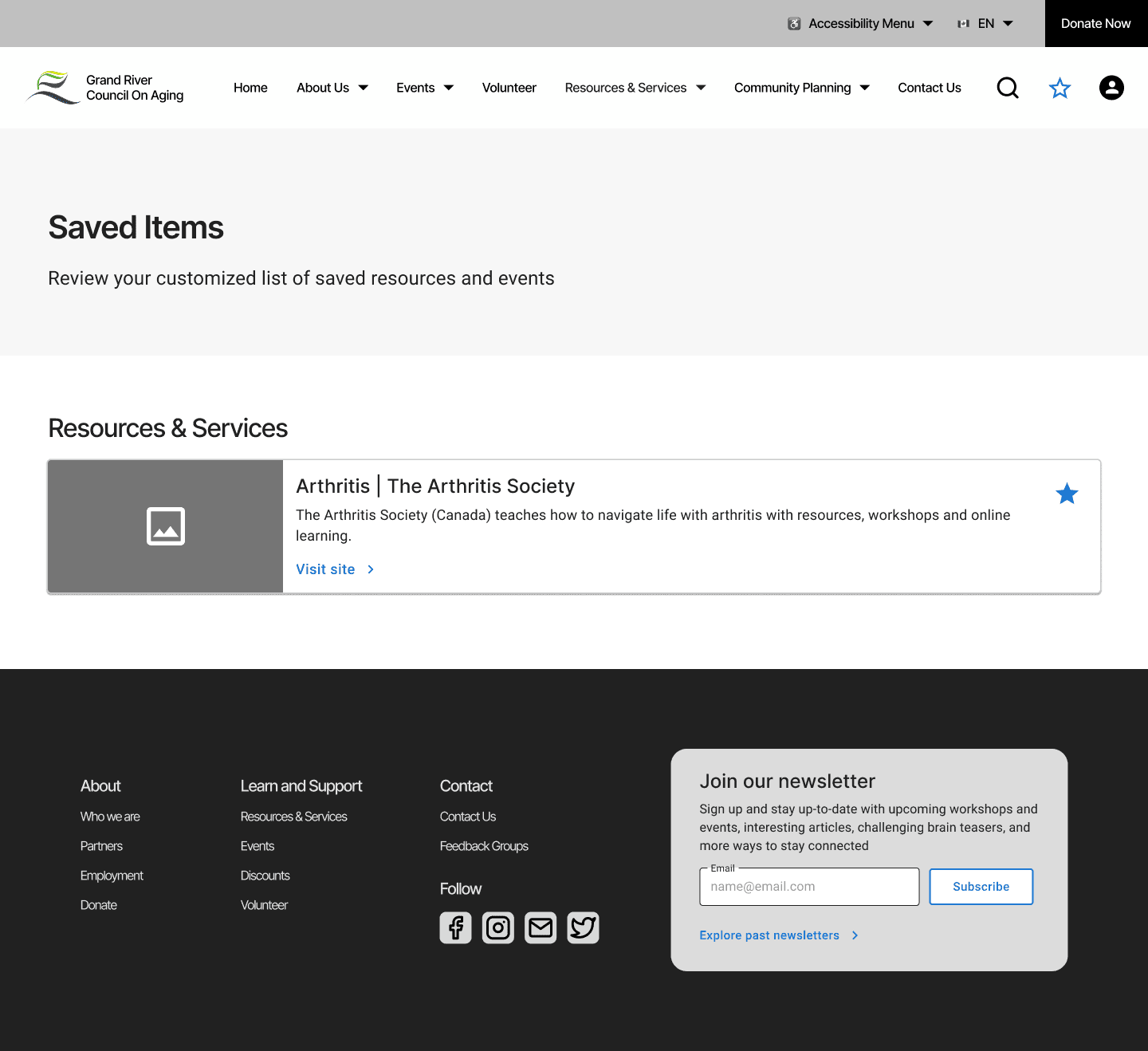Open the Instagram follow icon
Image resolution: width=1148 pixels, height=1051 pixels.
(498, 927)
